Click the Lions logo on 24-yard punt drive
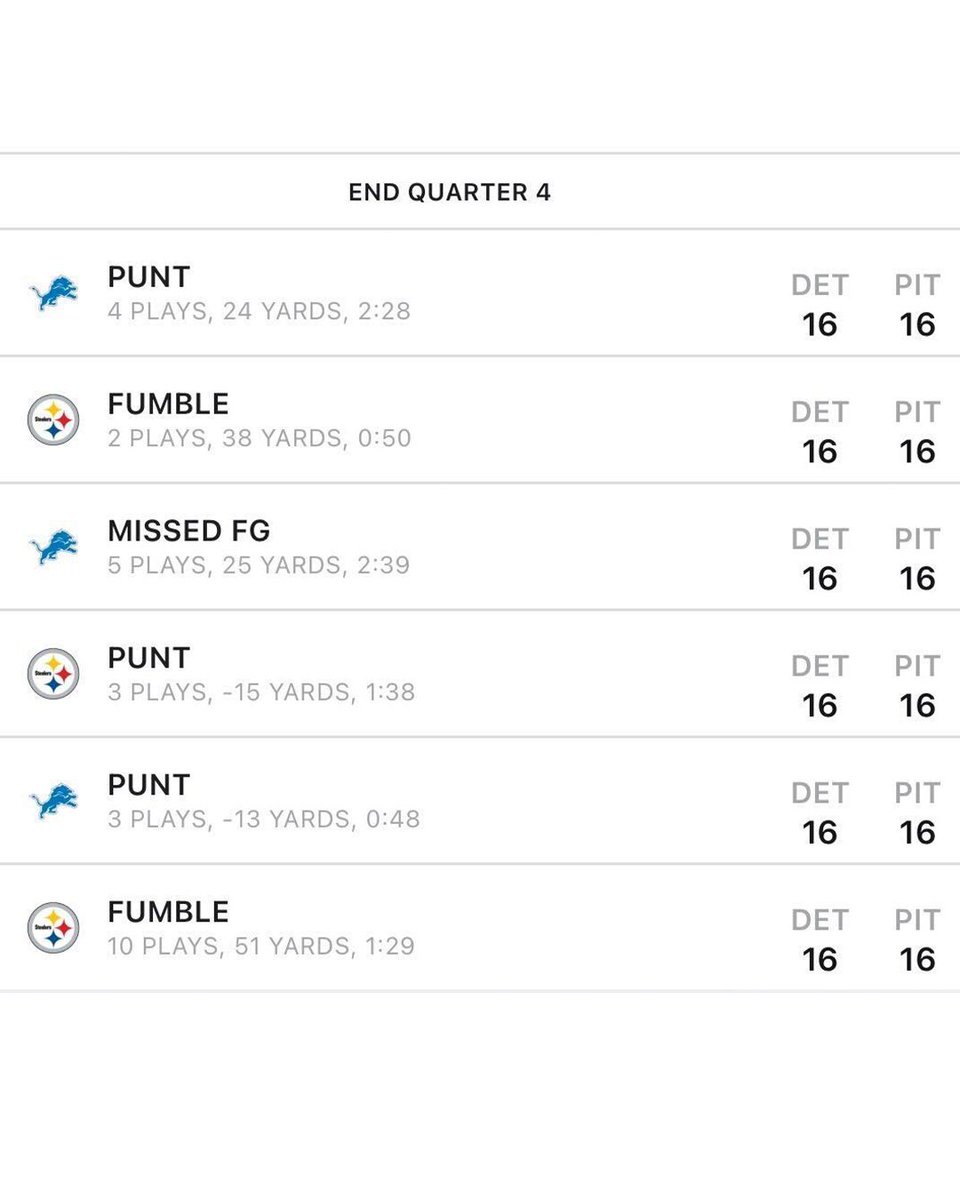 click(53, 293)
